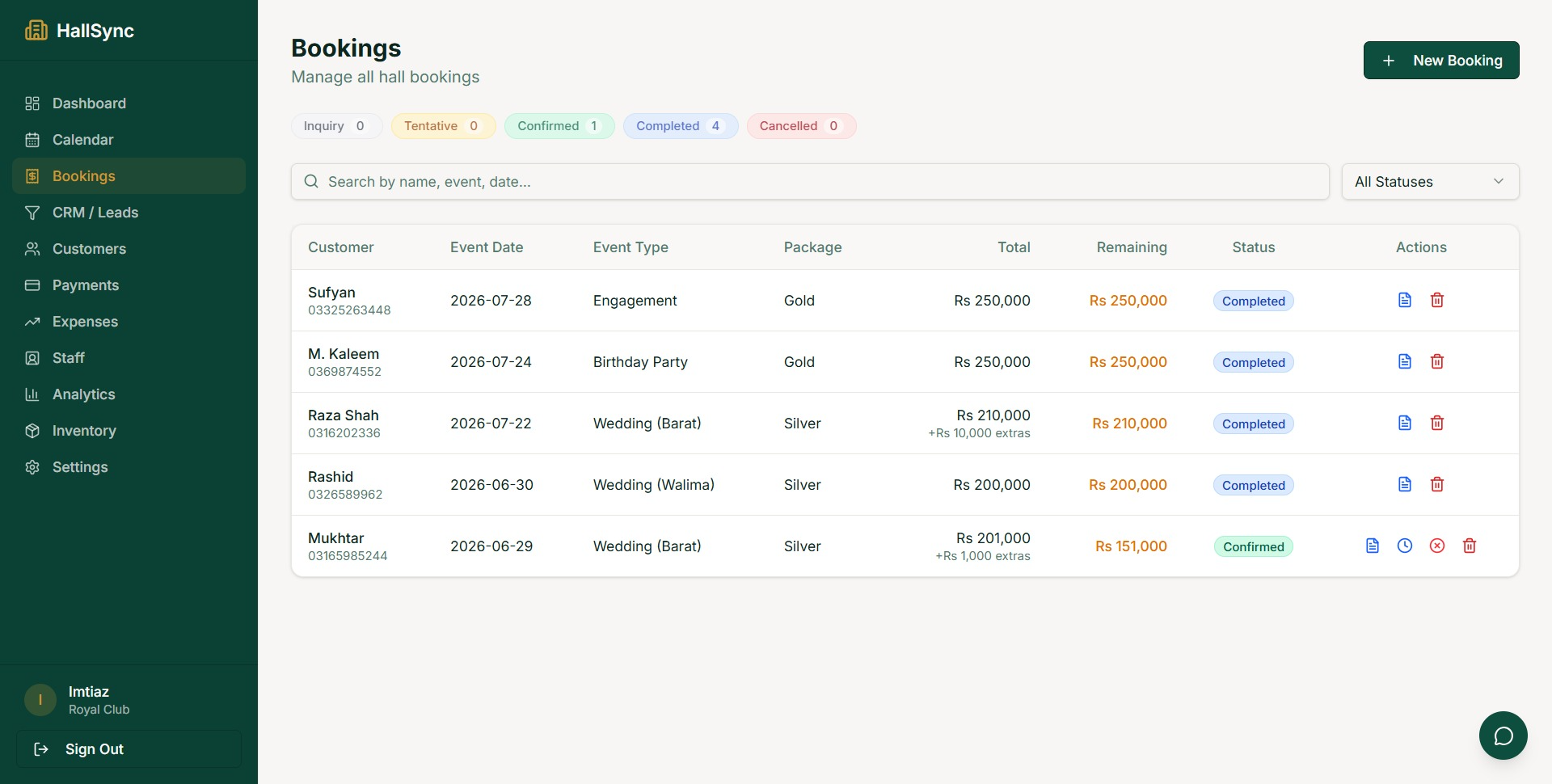Expand the All Statuses dropdown
Screen dimensions: 1552x784
[x=1430, y=182]
